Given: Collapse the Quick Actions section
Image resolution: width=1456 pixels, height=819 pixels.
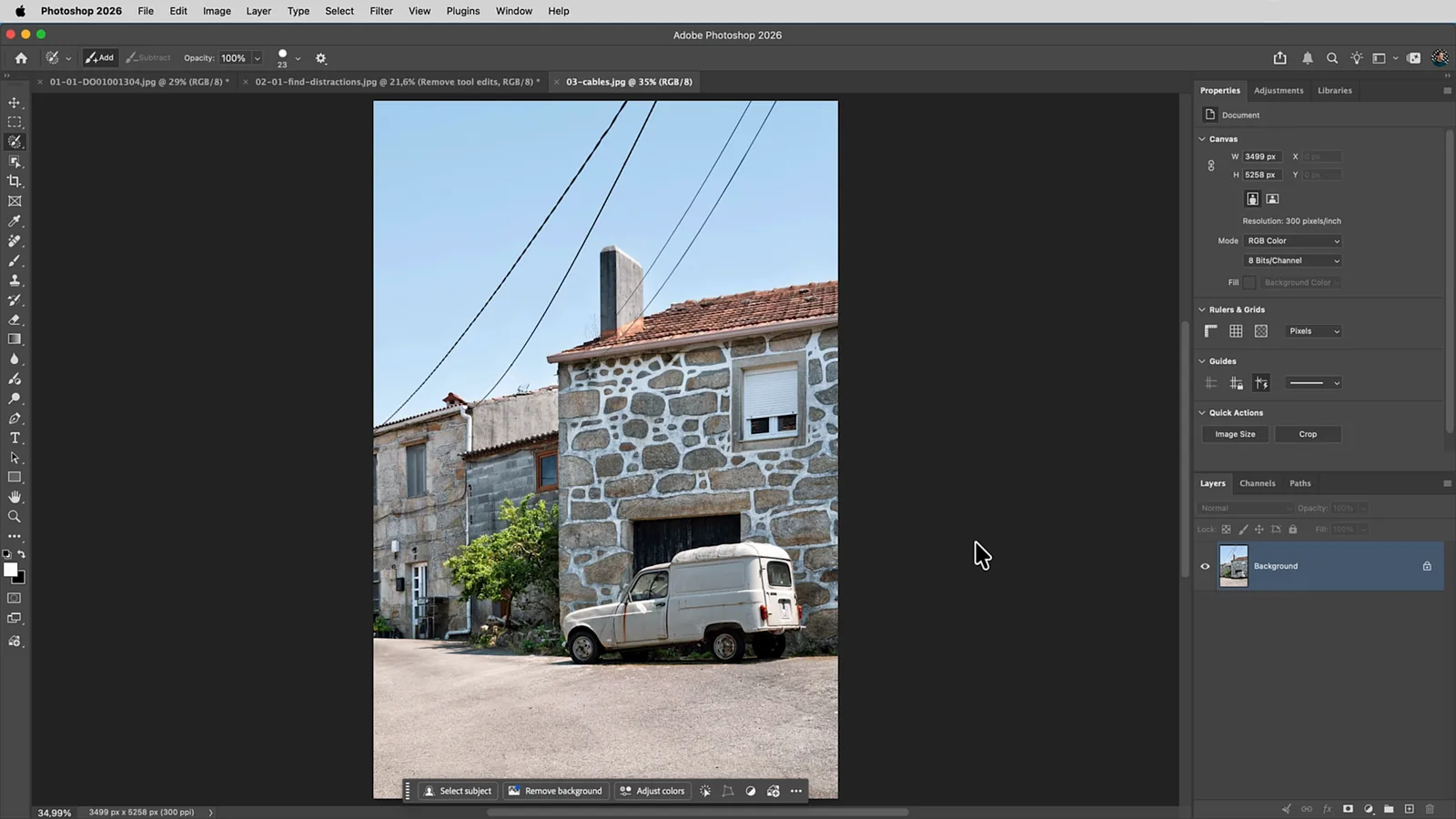Looking at the screenshot, I should point(1202,412).
